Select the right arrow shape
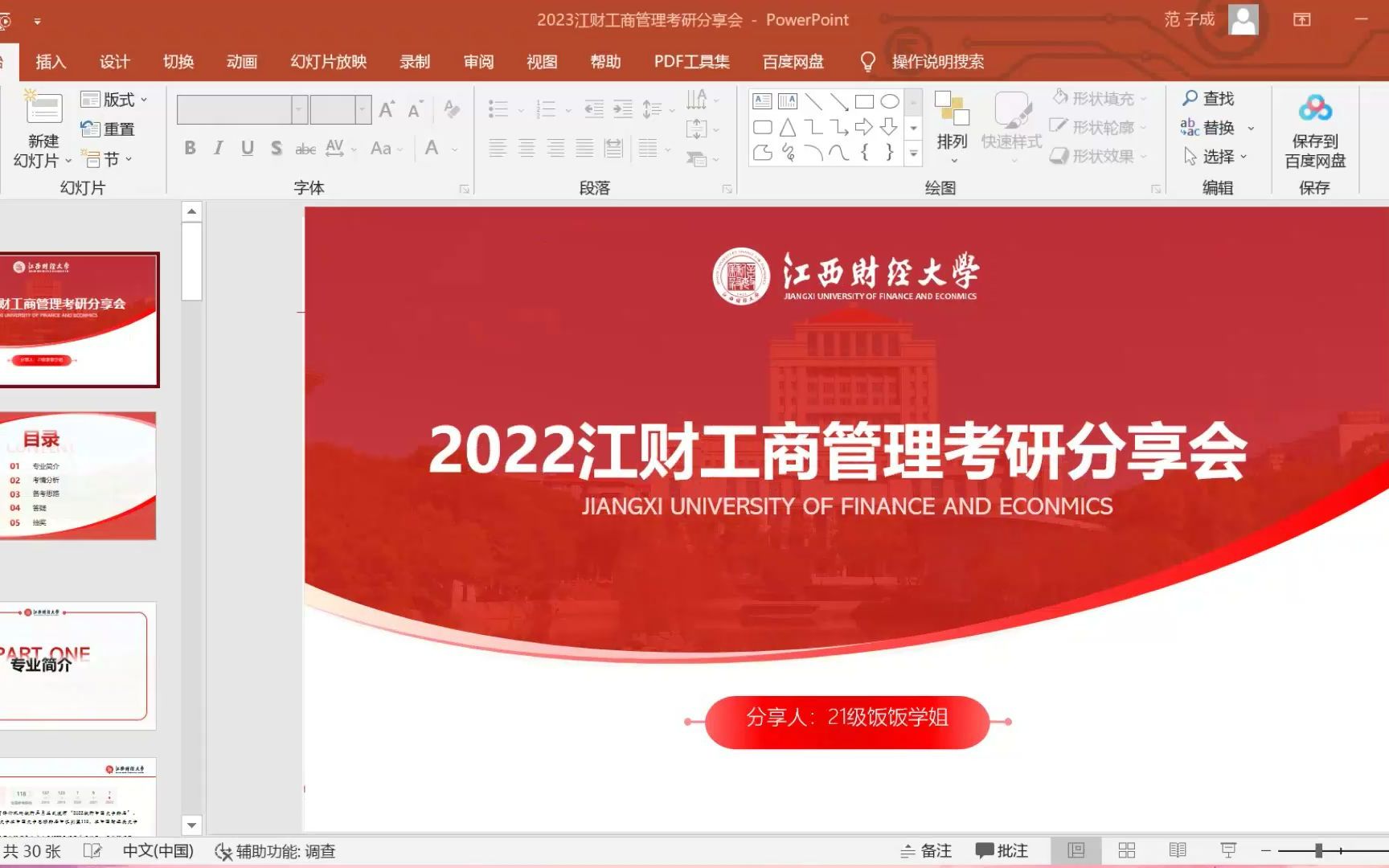 pos(864,127)
